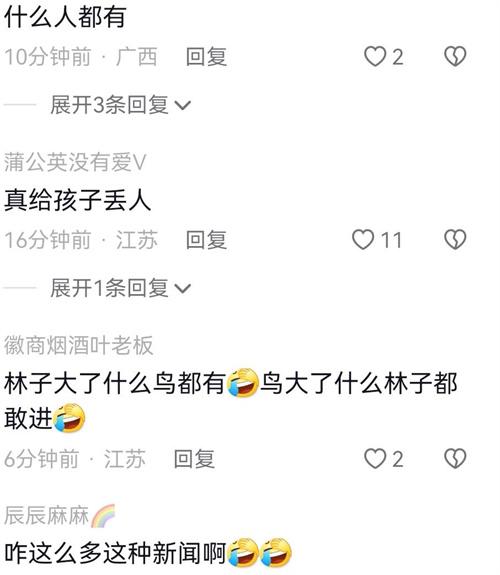Click the chevron beside '展开3条回复'
Viewport: 500px width, 575px height.
click(x=183, y=106)
